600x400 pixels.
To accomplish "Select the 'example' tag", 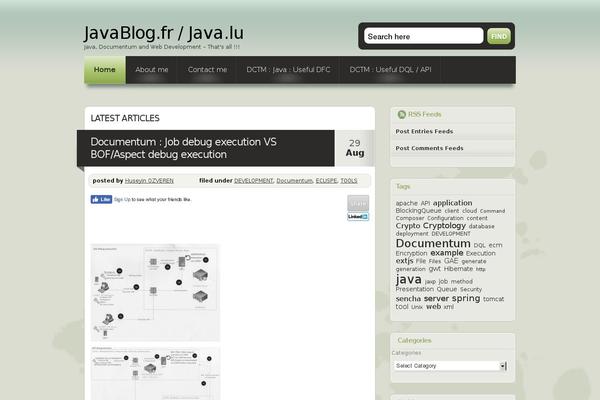I will pos(447,253).
